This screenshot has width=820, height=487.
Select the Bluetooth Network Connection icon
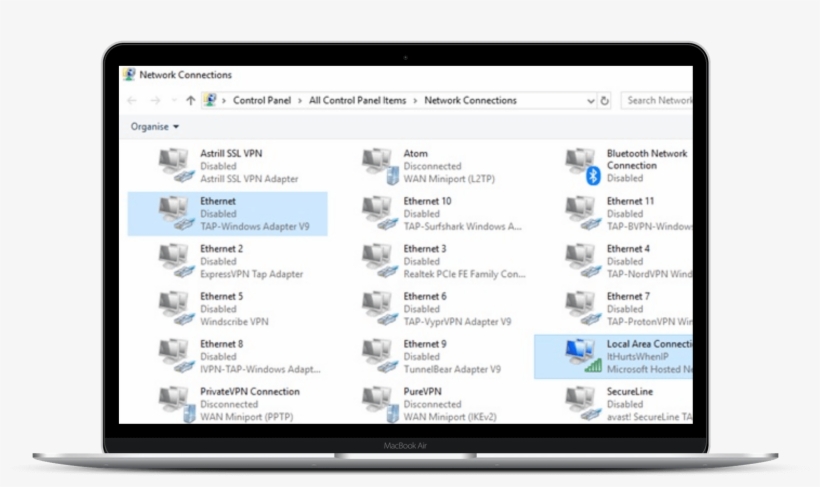coord(583,166)
